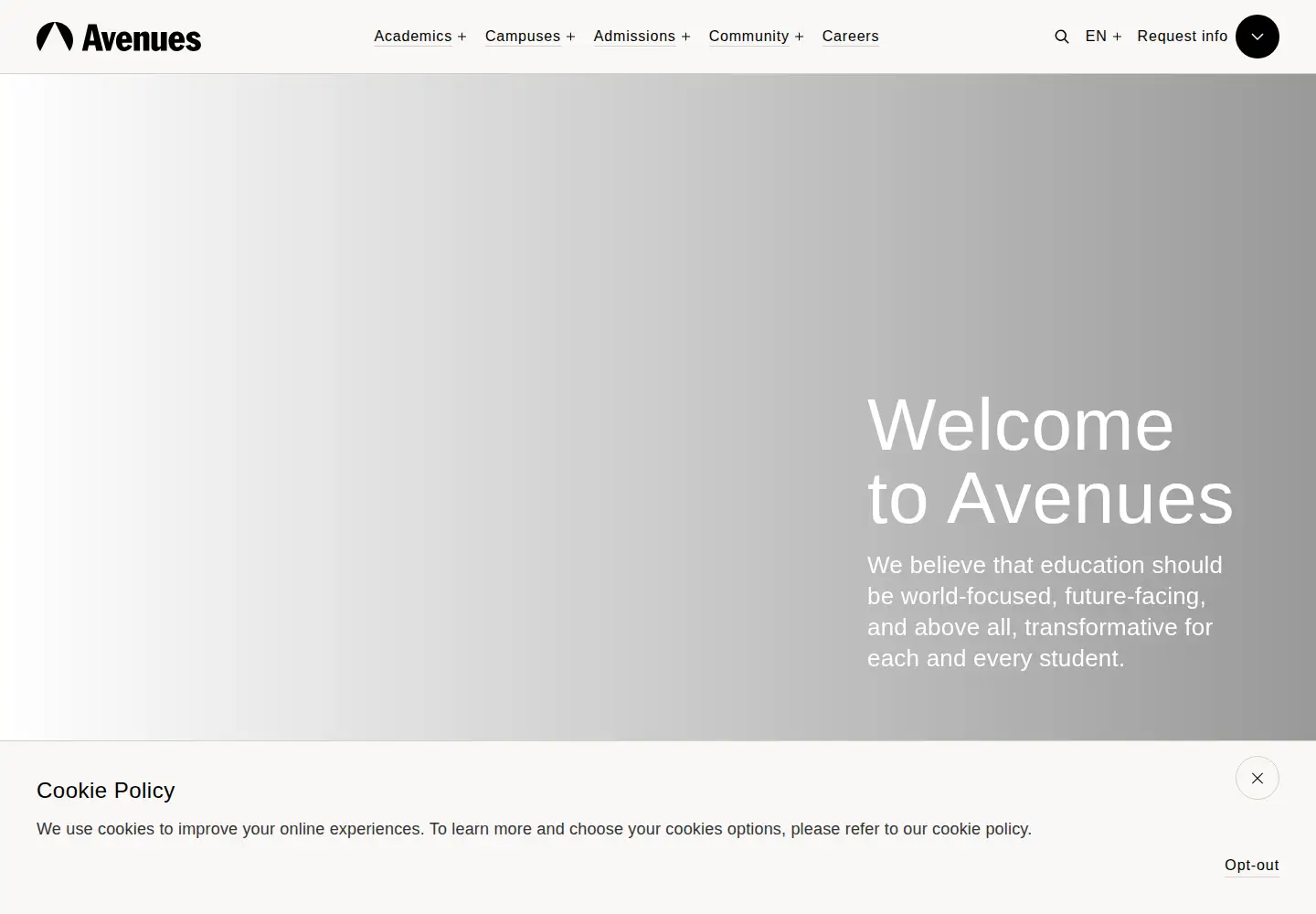Click the Request info link
The image size is (1316, 914).
pyautogui.click(x=1183, y=37)
